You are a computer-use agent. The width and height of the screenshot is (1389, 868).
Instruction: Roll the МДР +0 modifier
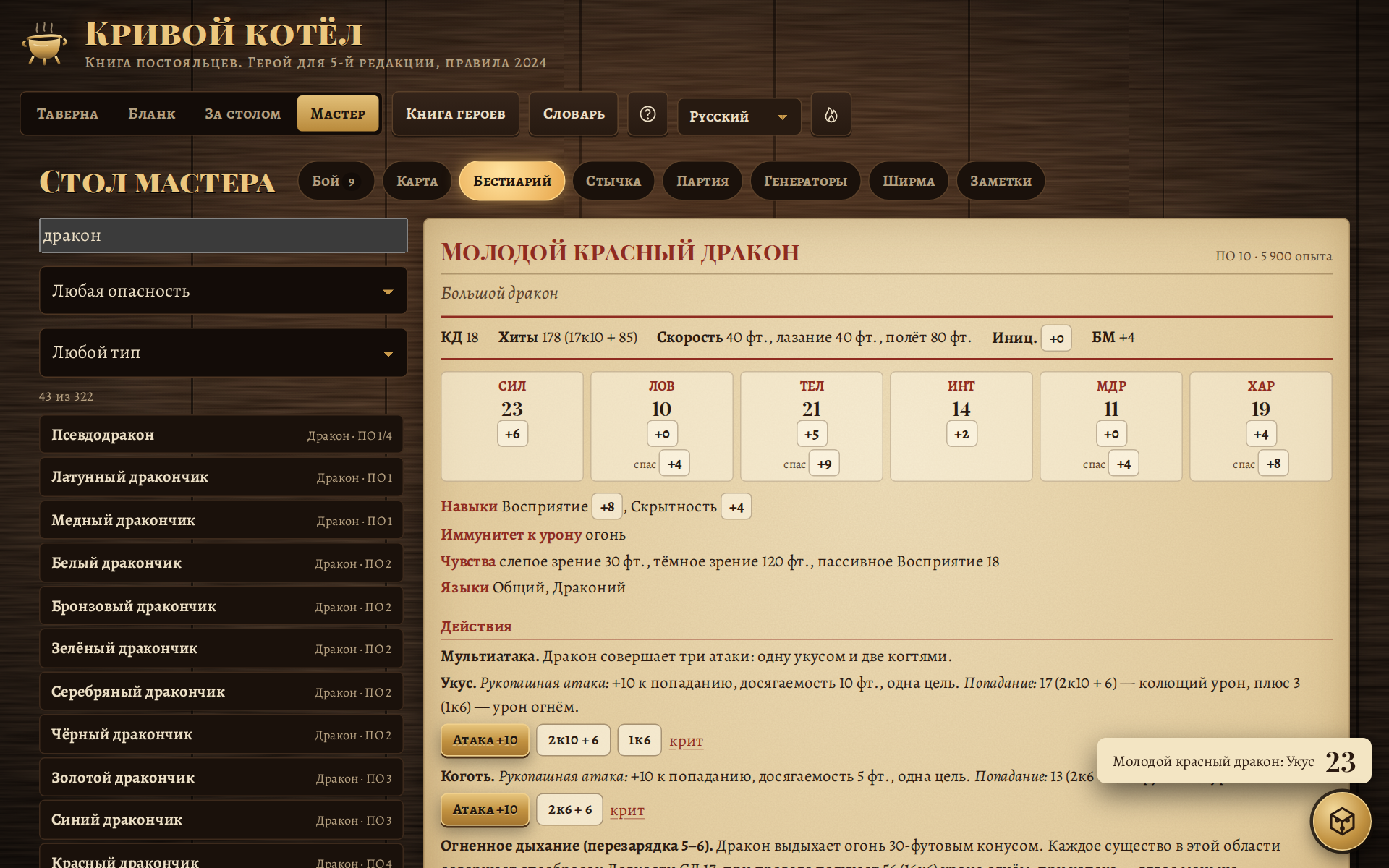(x=1111, y=434)
